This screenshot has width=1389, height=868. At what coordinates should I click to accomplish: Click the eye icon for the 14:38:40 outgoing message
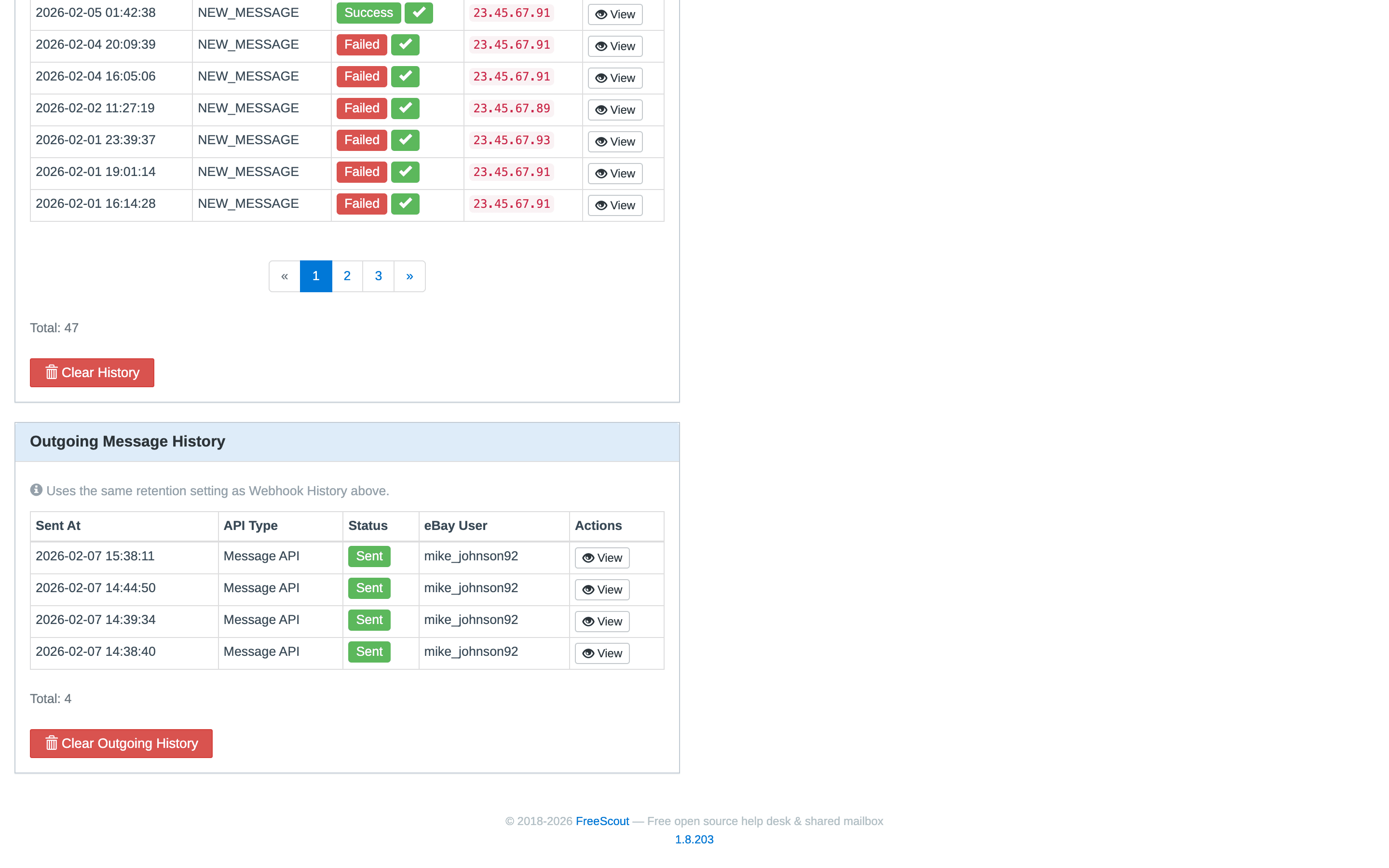pos(588,653)
